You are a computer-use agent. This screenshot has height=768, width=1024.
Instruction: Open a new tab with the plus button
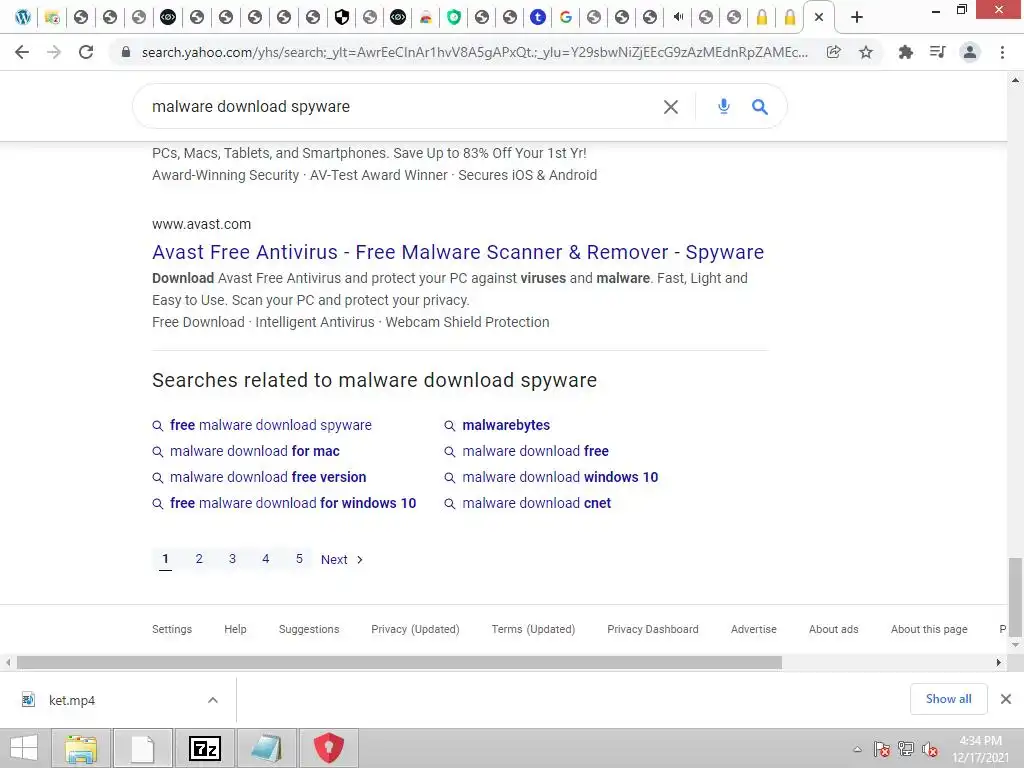click(857, 18)
